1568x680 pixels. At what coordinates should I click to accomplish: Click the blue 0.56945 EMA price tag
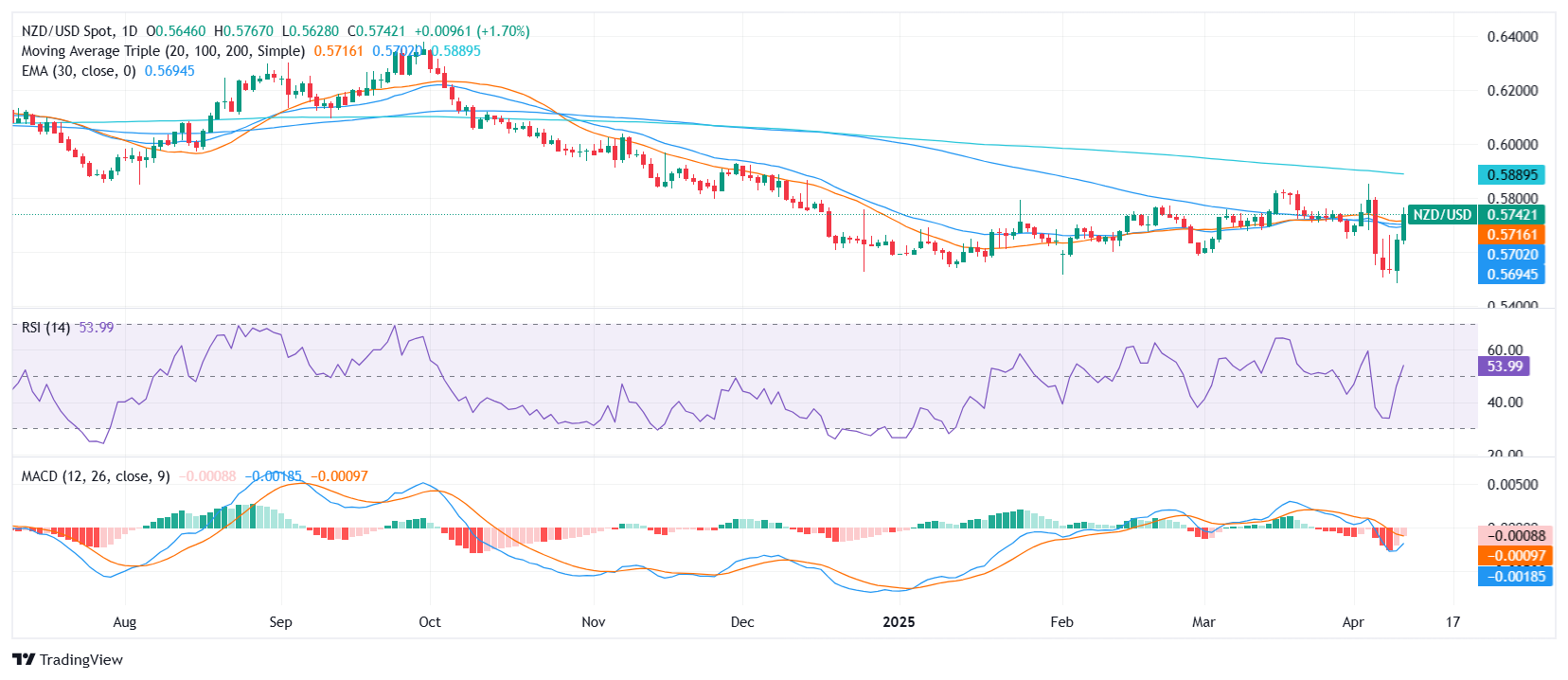(1511, 275)
